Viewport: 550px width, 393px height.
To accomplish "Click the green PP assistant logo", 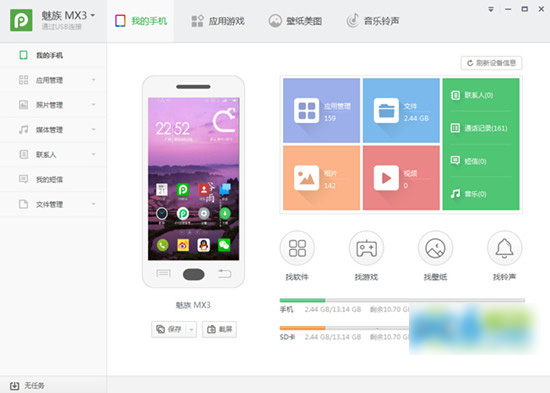I will coord(21,20).
